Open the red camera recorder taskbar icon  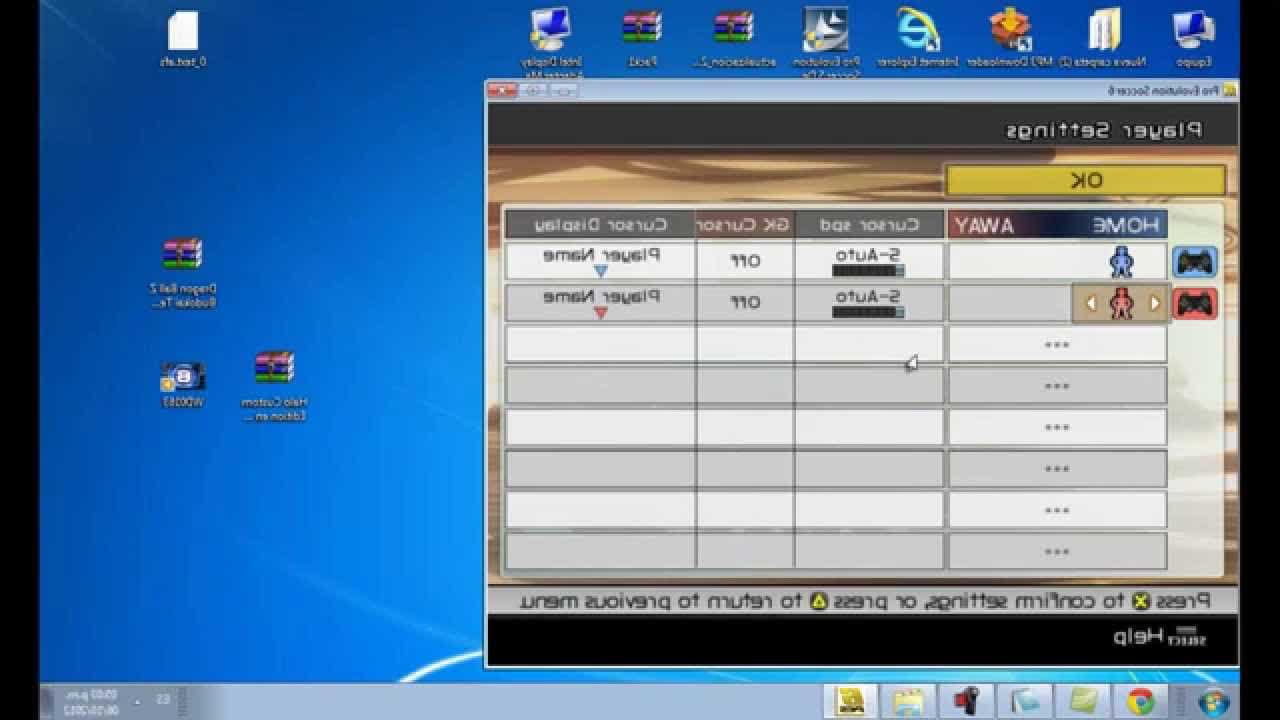point(967,701)
